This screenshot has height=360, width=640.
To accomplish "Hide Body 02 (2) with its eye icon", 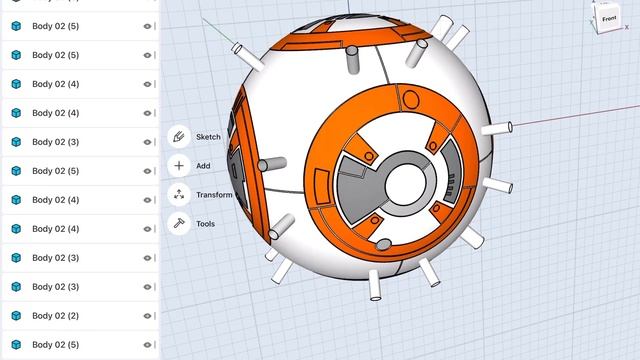I will tap(147, 316).
